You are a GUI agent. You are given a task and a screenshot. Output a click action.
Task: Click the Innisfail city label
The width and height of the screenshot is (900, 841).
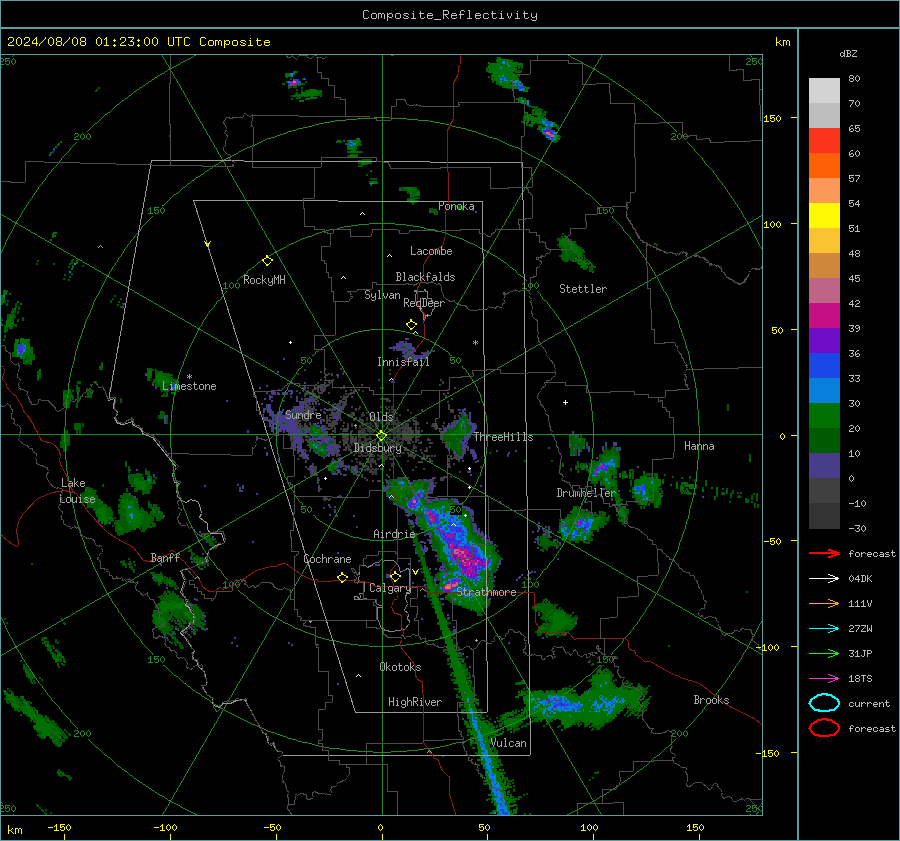pos(403,362)
